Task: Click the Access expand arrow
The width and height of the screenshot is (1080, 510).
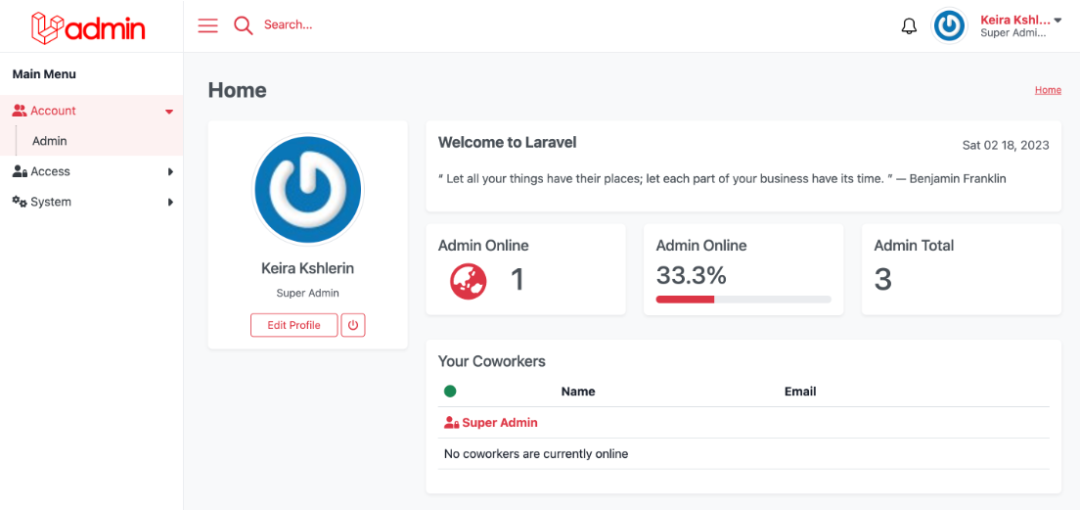Action: 170,172
